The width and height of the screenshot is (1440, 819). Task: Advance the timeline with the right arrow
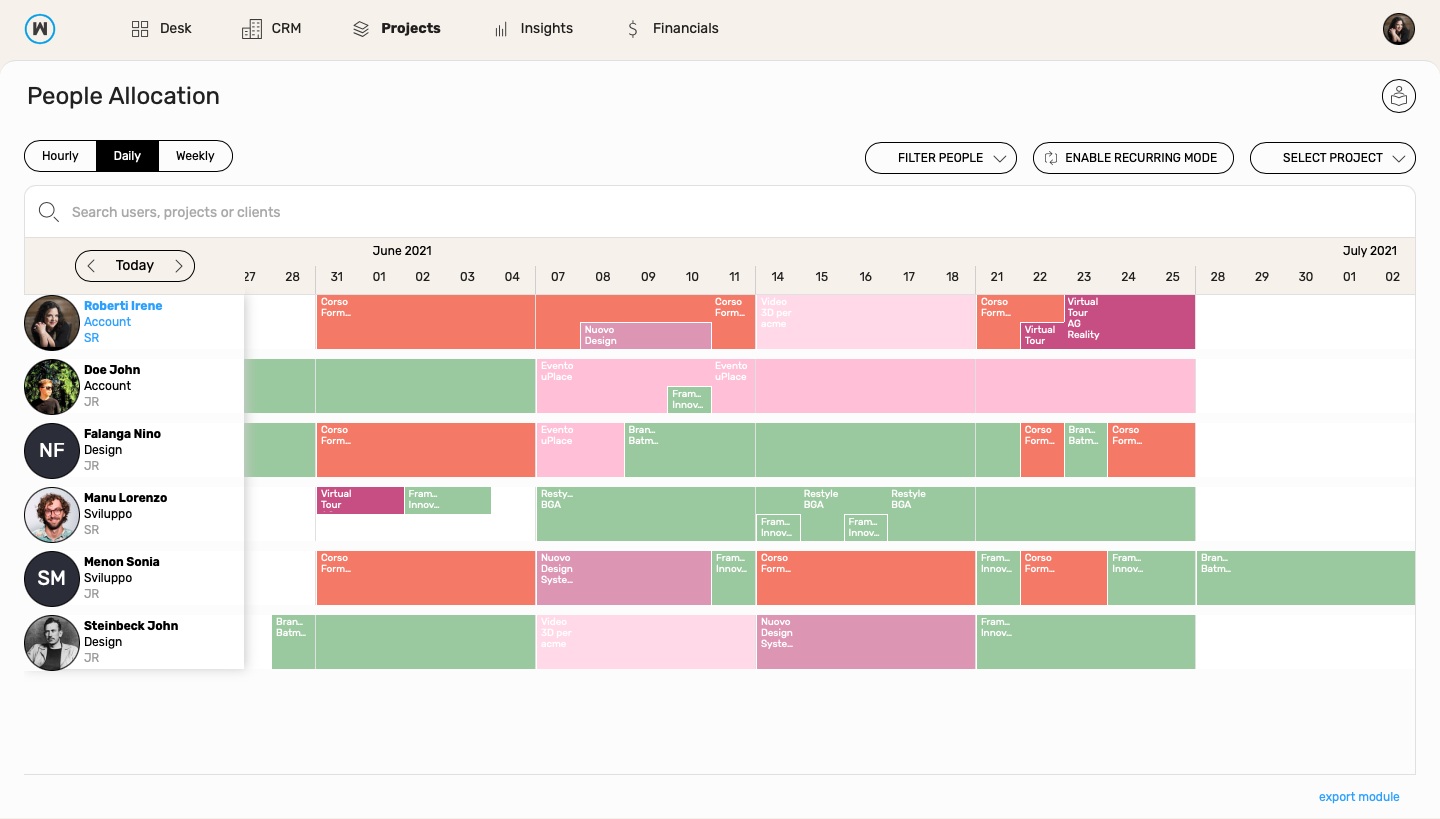(179, 266)
